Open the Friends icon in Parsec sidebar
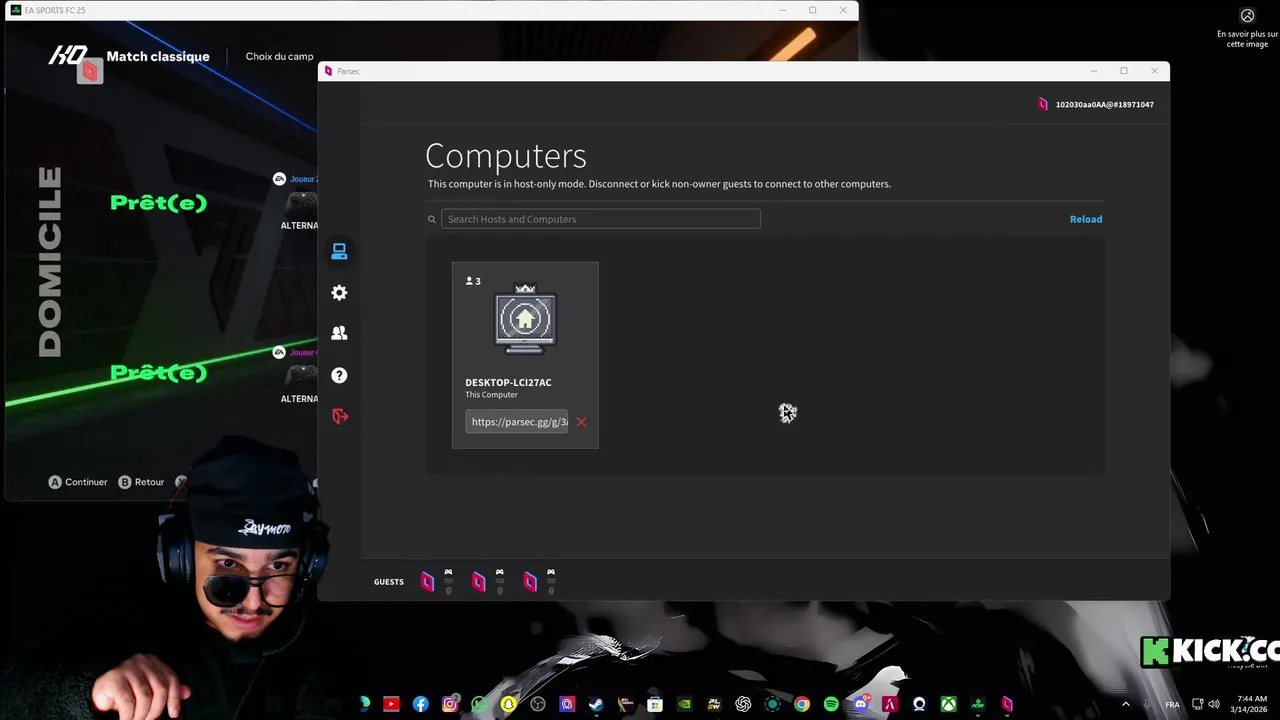1280x720 pixels. click(x=339, y=333)
